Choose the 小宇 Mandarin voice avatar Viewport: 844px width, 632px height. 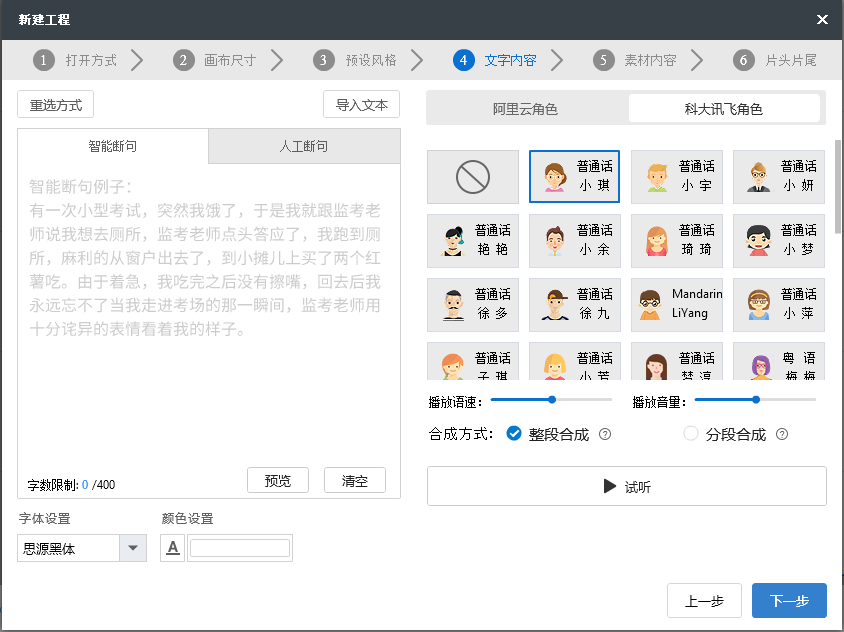[677, 177]
